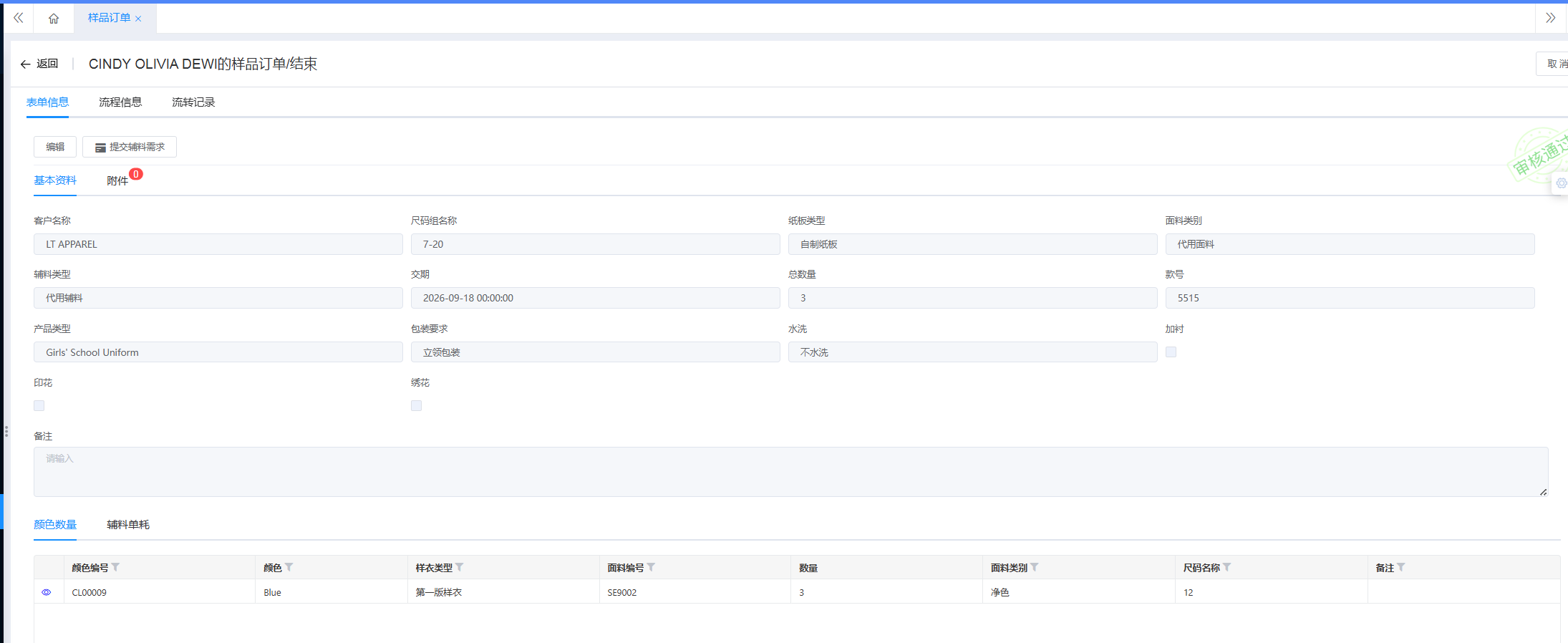The height and width of the screenshot is (643, 1568).
Task: Toggle the 绣花 checkbox
Action: (417, 405)
